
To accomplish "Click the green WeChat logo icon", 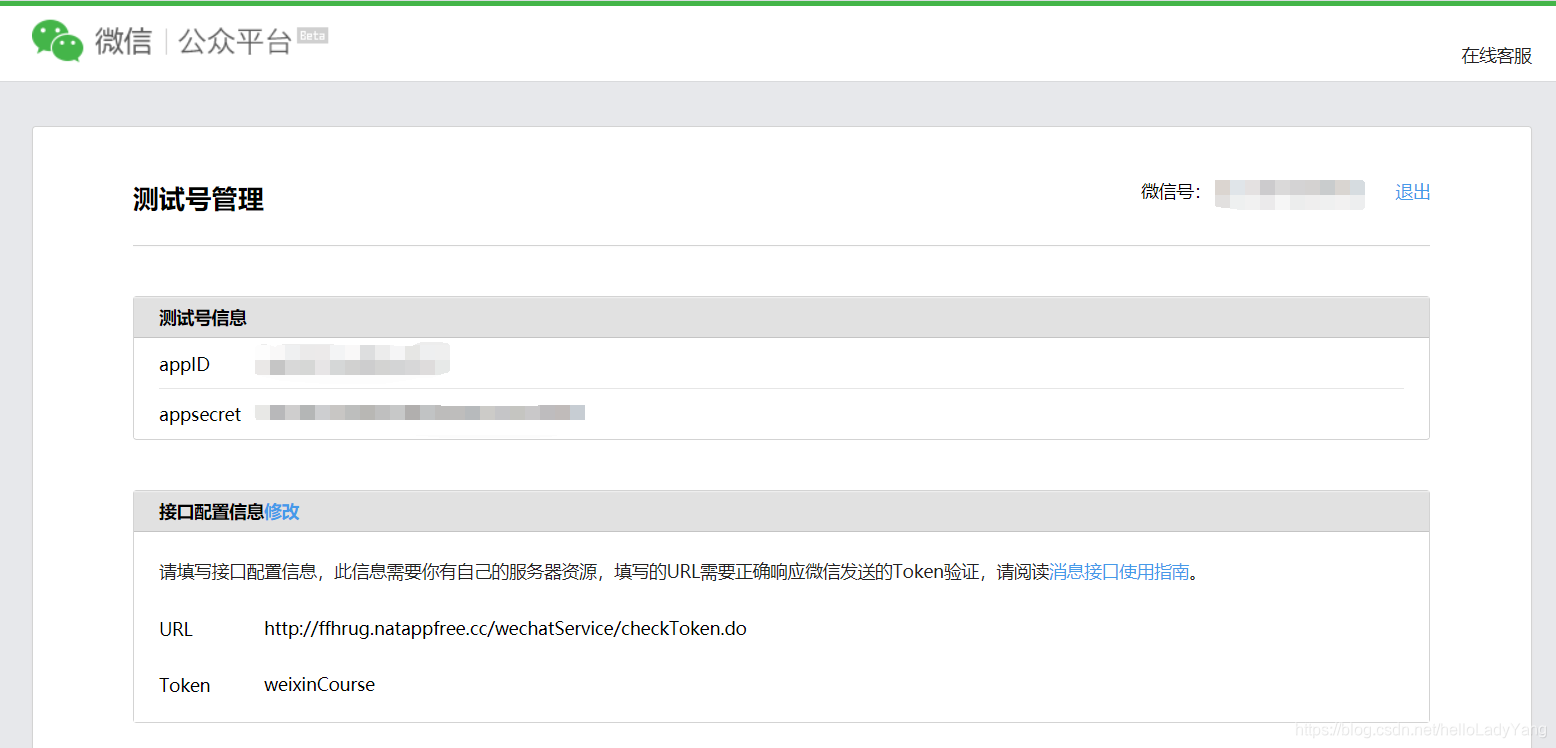I will (x=57, y=41).
